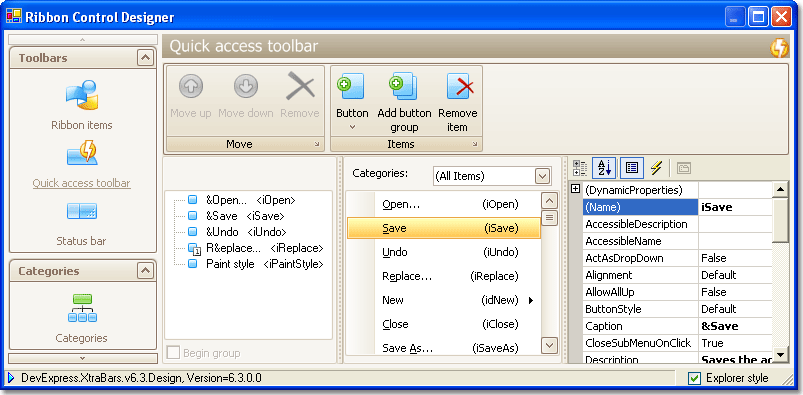Select Open... (iOpen) in item list
803x395 pixels.
click(x=443, y=204)
